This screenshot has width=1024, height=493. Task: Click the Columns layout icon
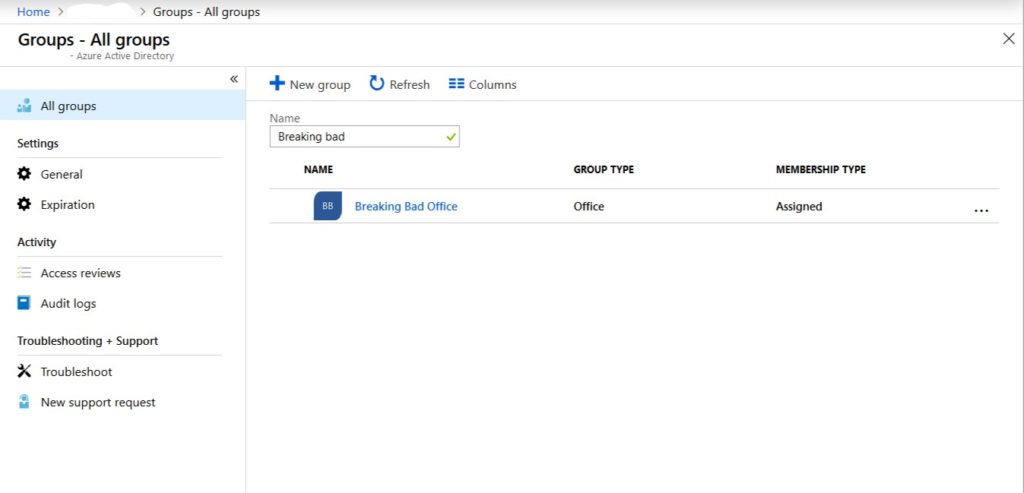point(456,84)
